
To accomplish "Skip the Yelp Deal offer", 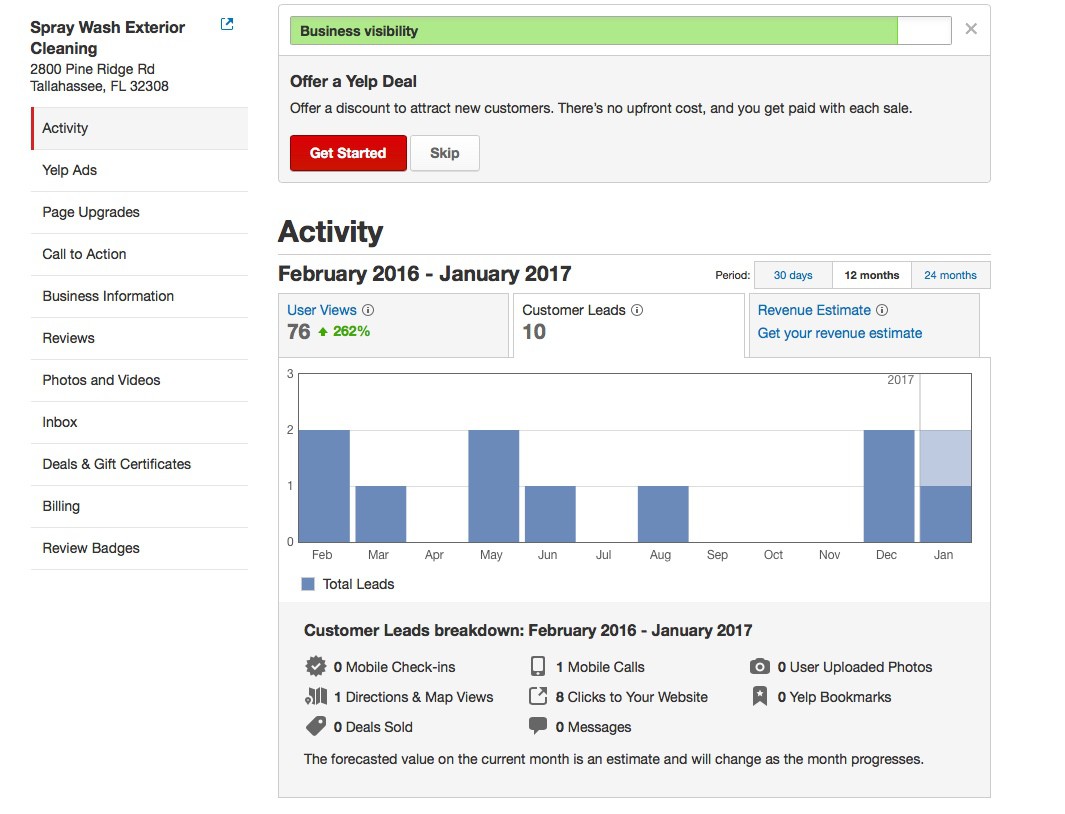I will coord(445,153).
